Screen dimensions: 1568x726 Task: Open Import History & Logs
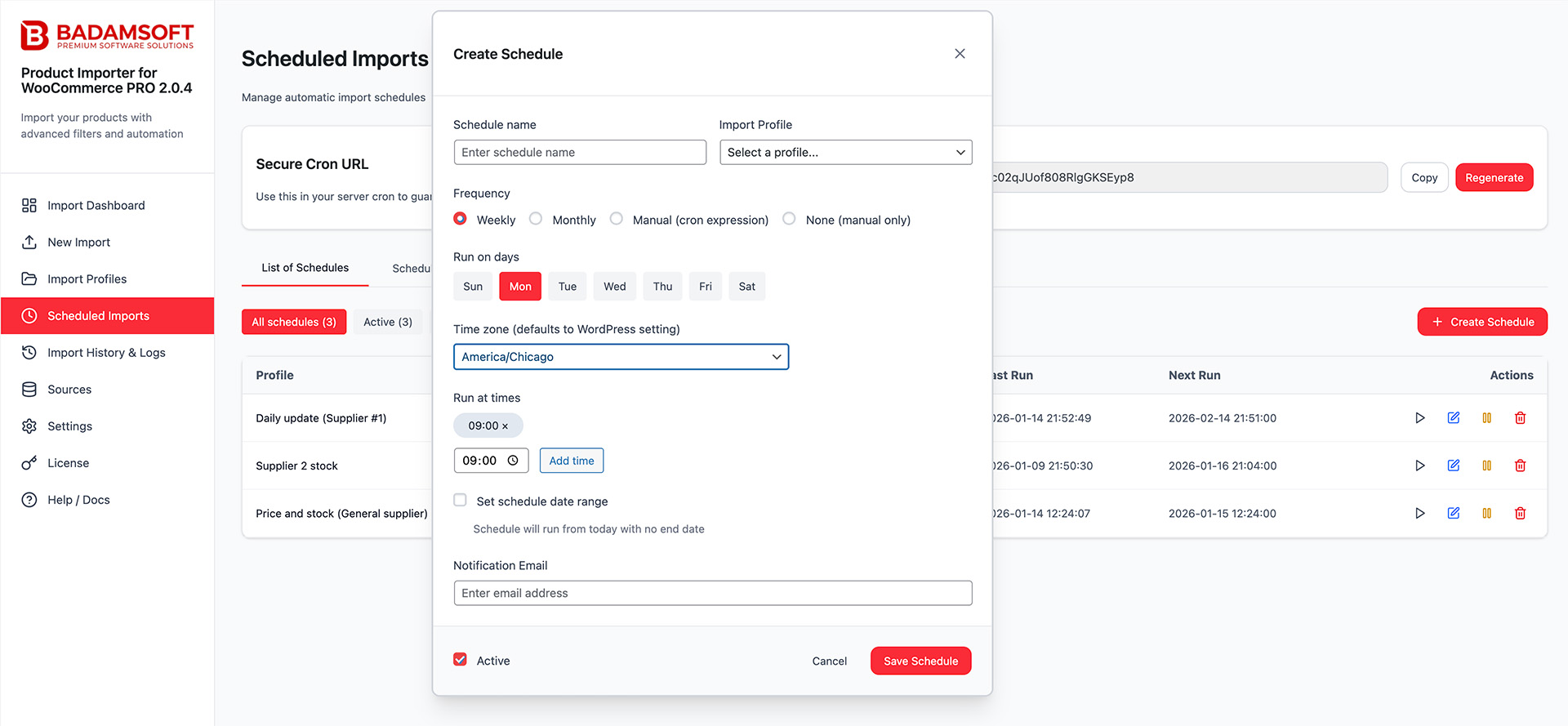tap(107, 353)
